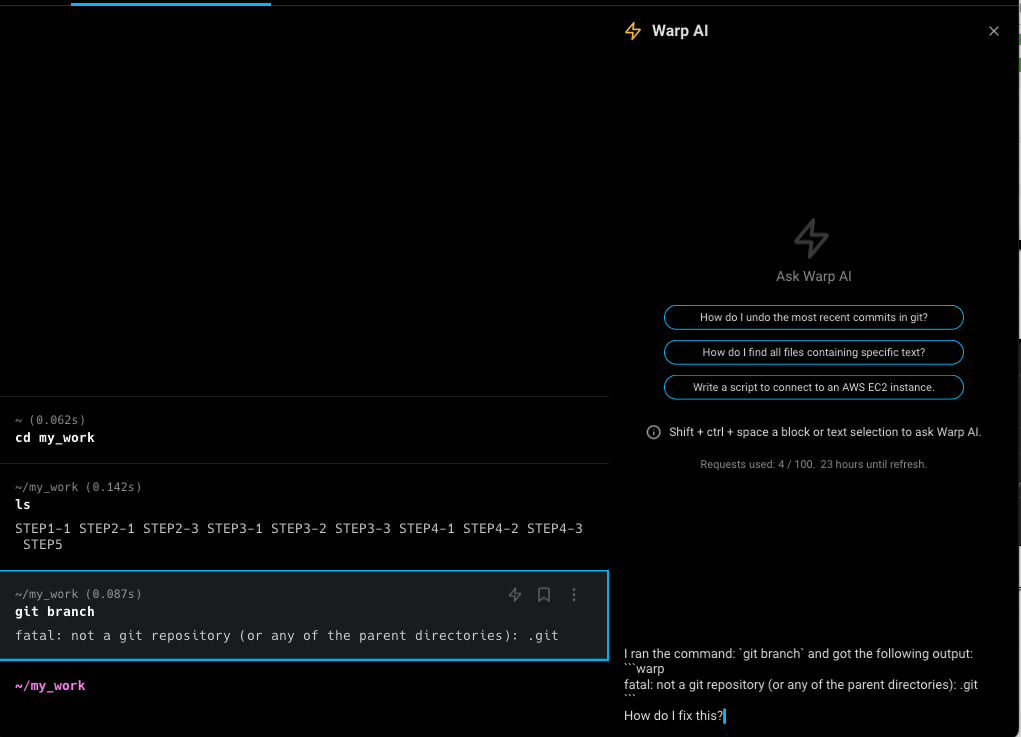
Task: Open the three-dot menu on the git branch block
Action: tap(574, 594)
